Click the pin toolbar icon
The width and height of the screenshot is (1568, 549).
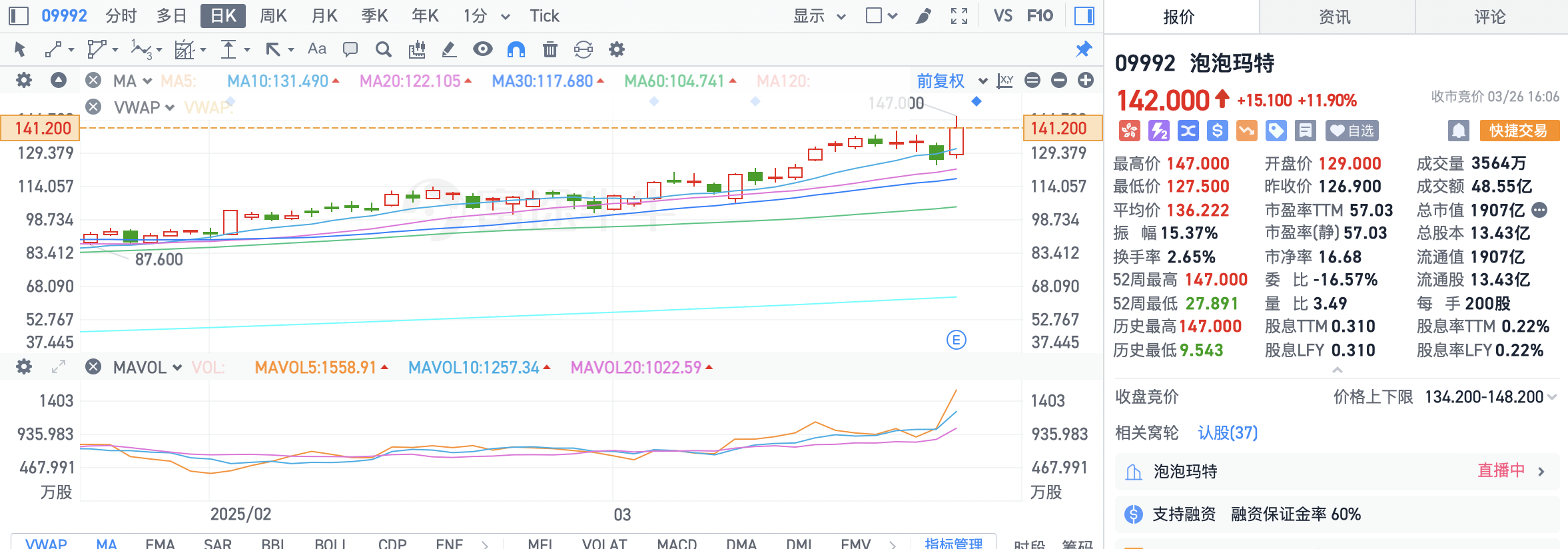[1084, 49]
